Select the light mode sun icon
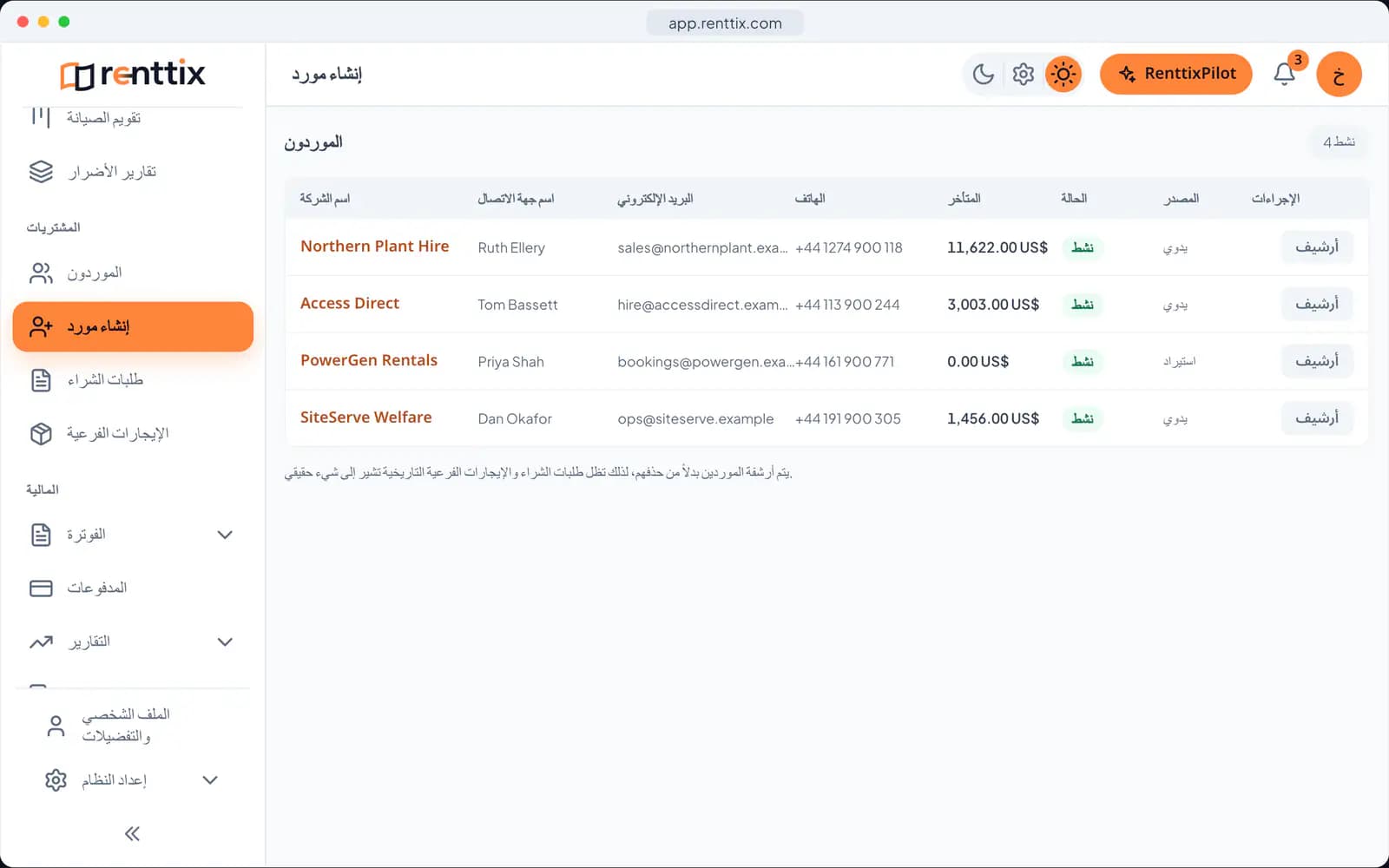This screenshot has width=1389, height=868. [1063, 74]
